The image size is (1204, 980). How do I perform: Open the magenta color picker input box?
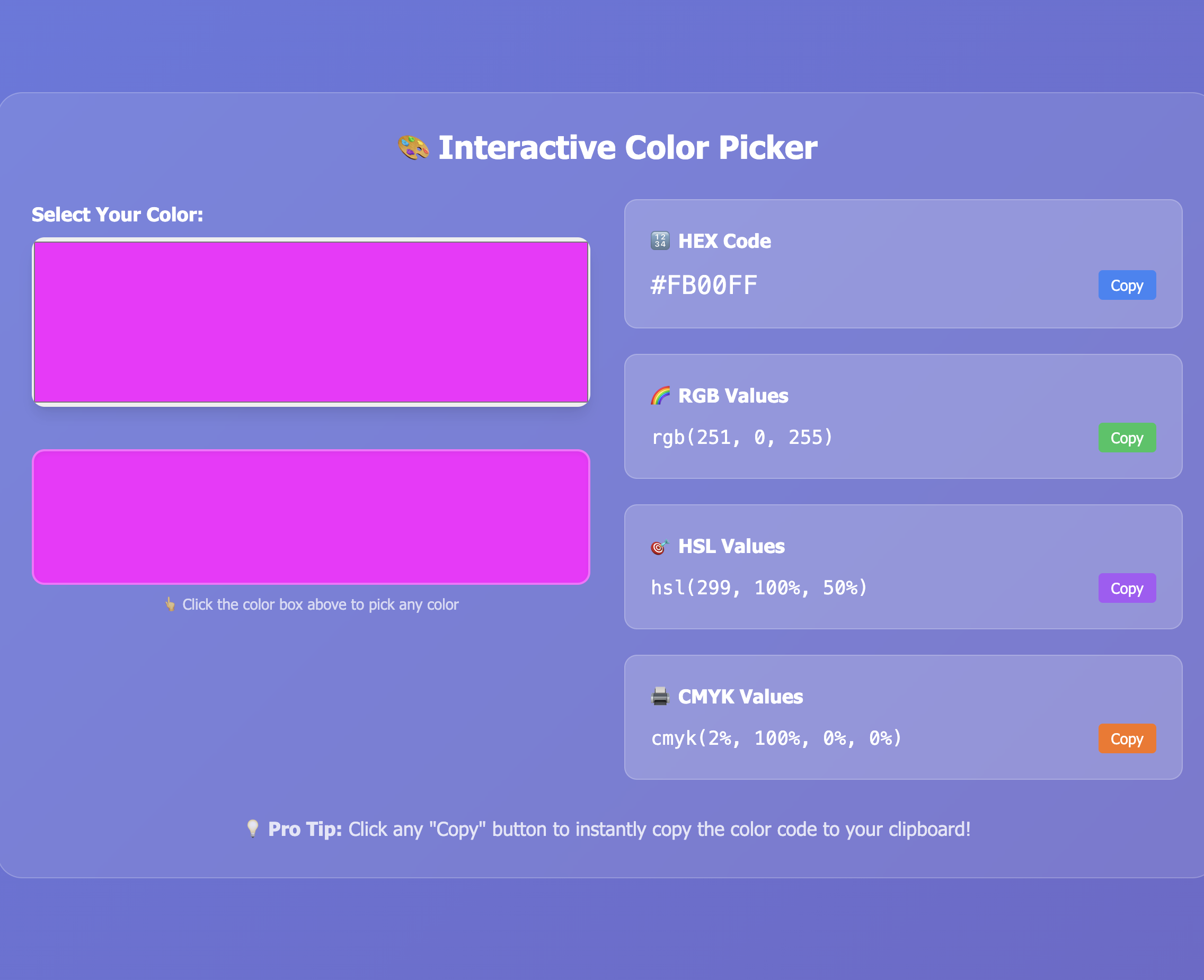point(311,322)
